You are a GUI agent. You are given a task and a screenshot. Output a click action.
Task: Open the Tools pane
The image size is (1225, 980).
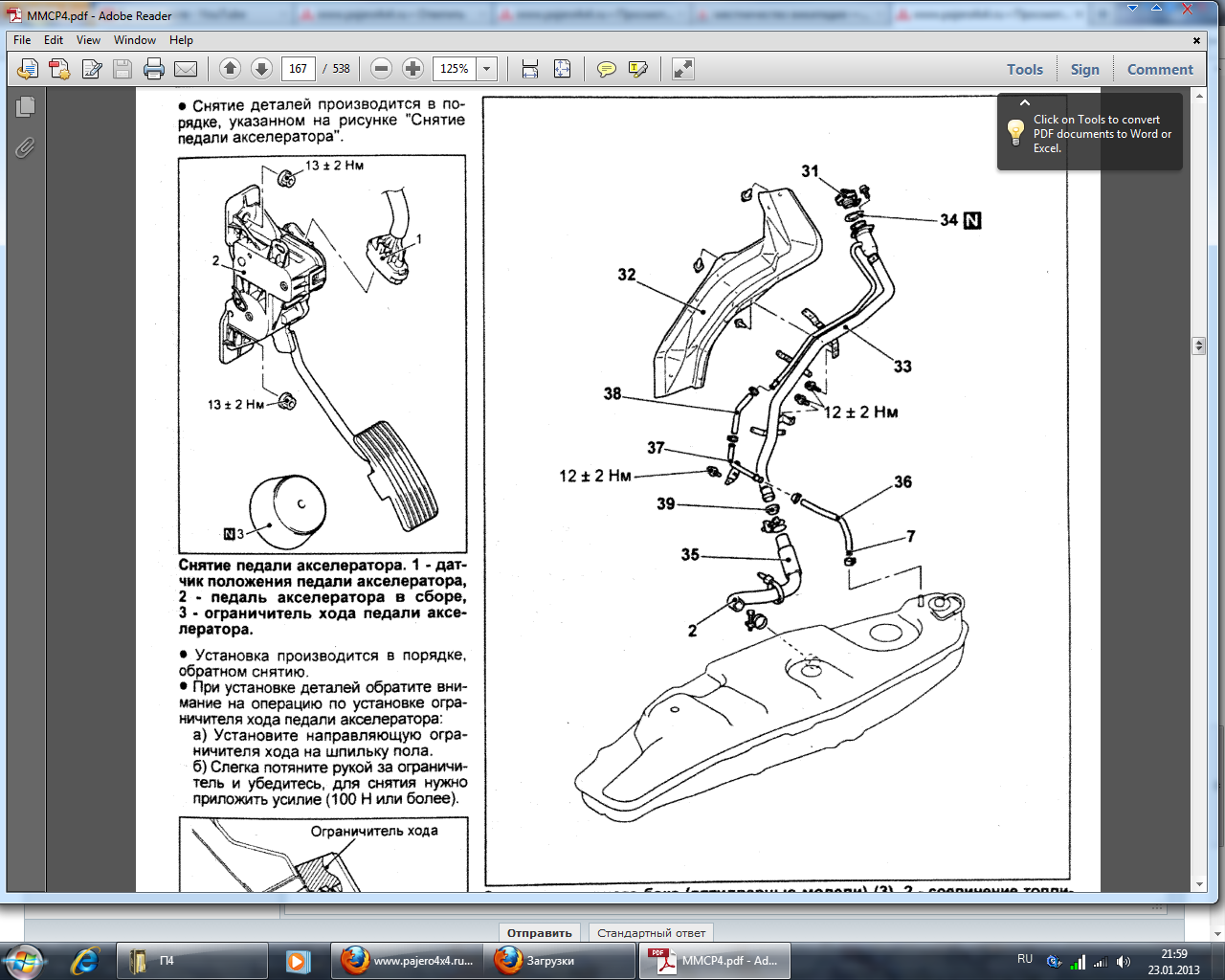pyautogui.click(x=1024, y=69)
